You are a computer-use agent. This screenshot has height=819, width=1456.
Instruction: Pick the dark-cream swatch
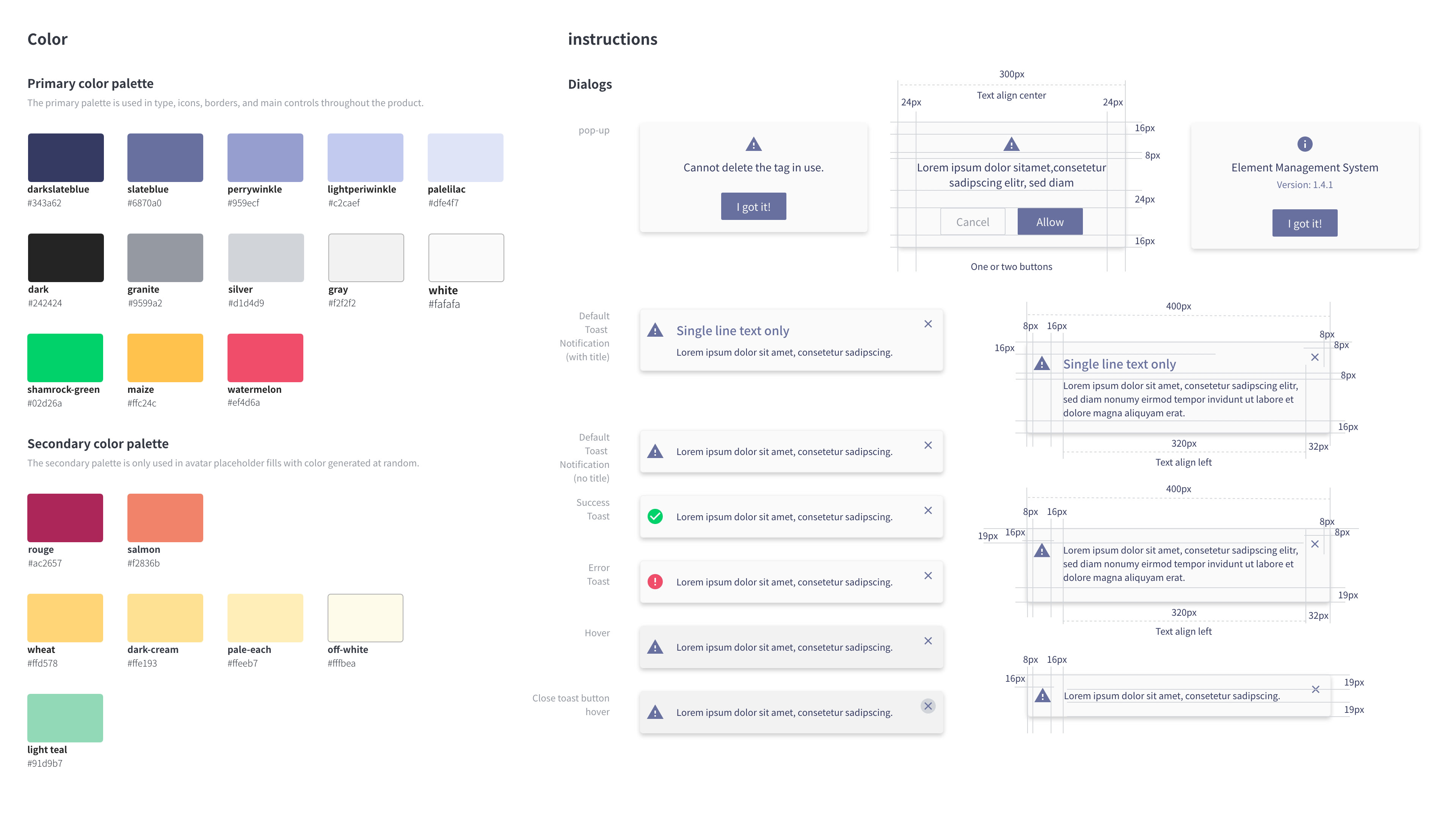pos(165,618)
